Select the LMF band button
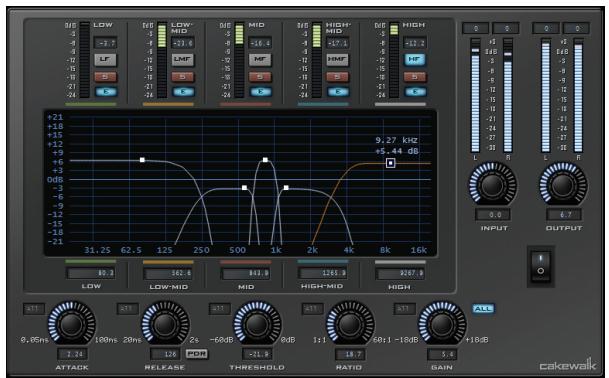The width and height of the screenshot is (609, 378). [x=183, y=59]
